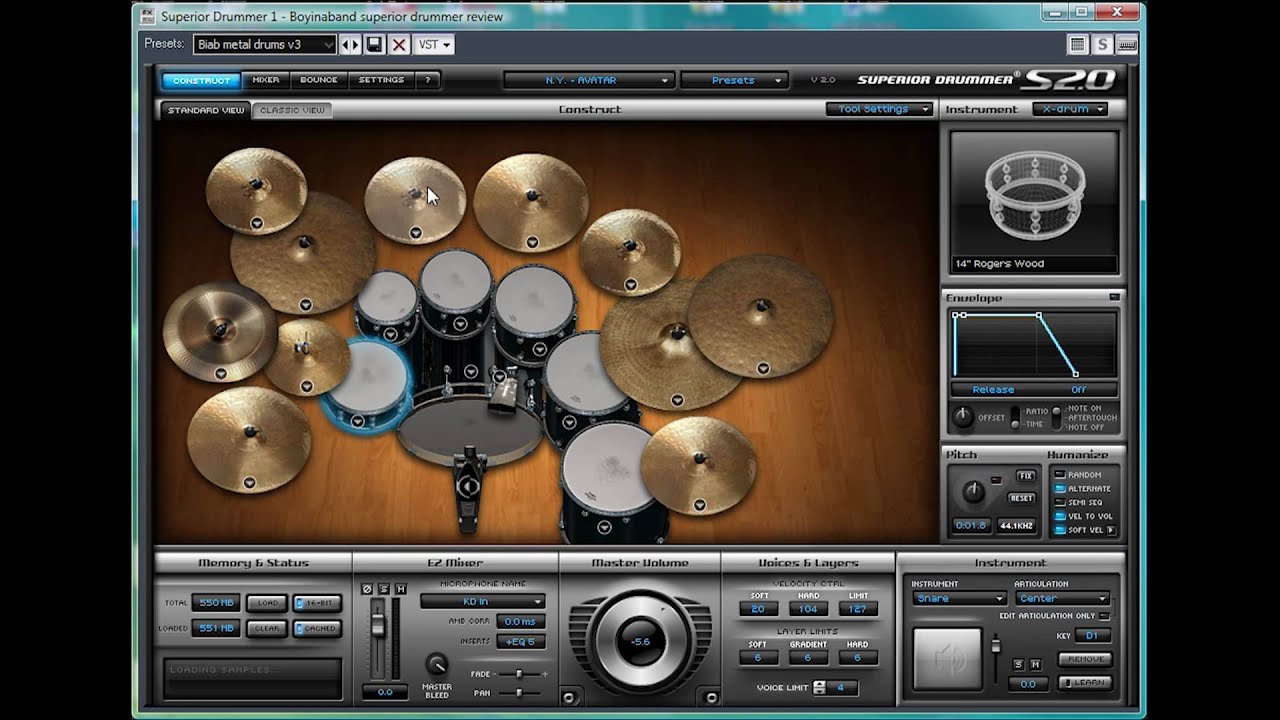The height and width of the screenshot is (720, 1280).
Task: Enable the RANDOM humanize option
Action: coord(1060,475)
